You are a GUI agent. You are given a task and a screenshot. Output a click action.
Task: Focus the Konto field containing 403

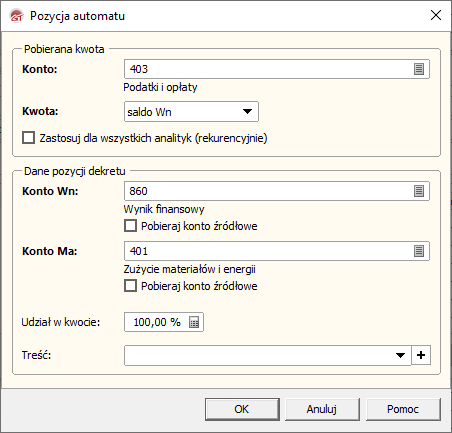pyautogui.click(x=277, y=69)
